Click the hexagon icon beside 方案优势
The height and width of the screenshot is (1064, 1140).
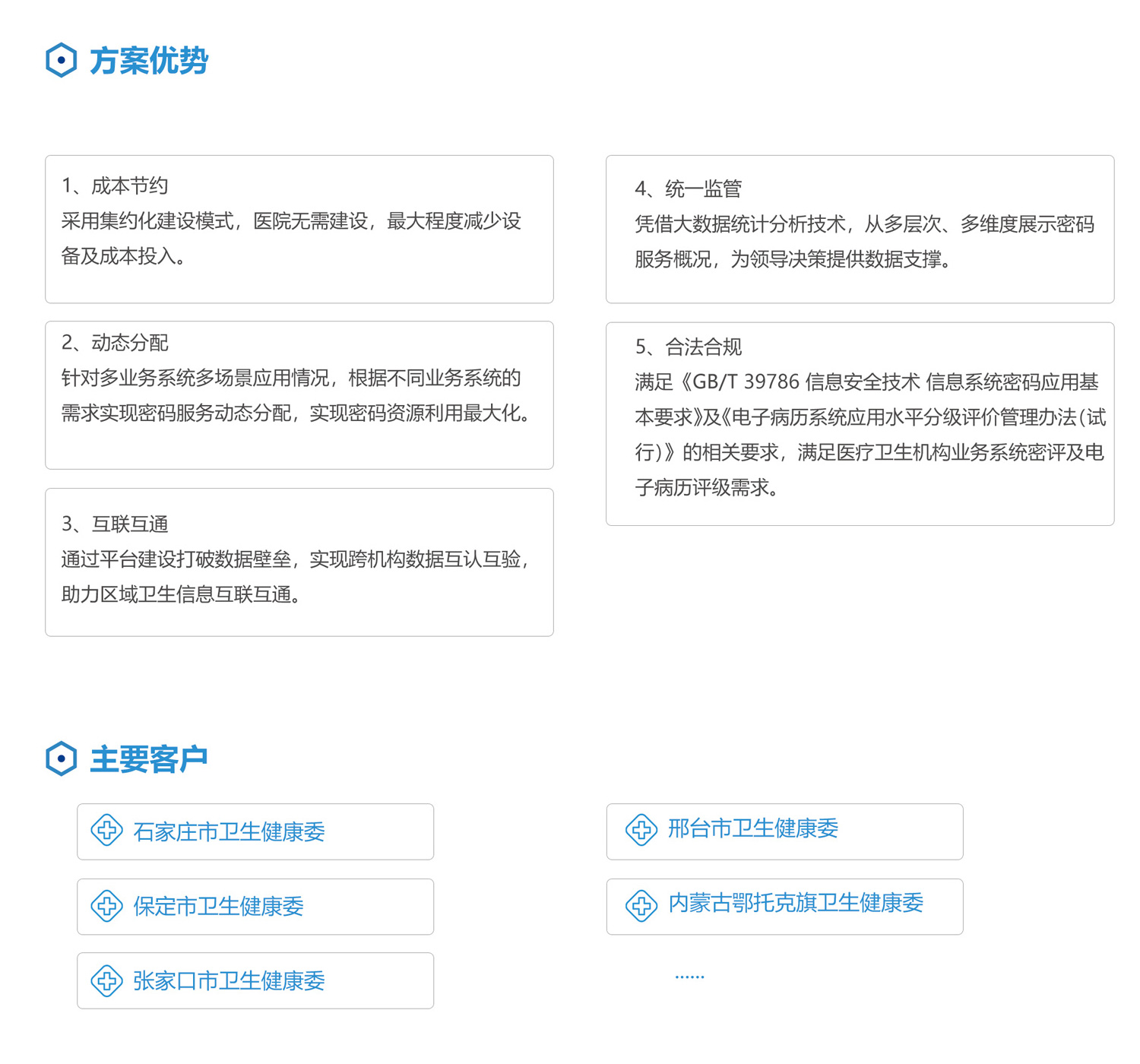click(61, 60)
